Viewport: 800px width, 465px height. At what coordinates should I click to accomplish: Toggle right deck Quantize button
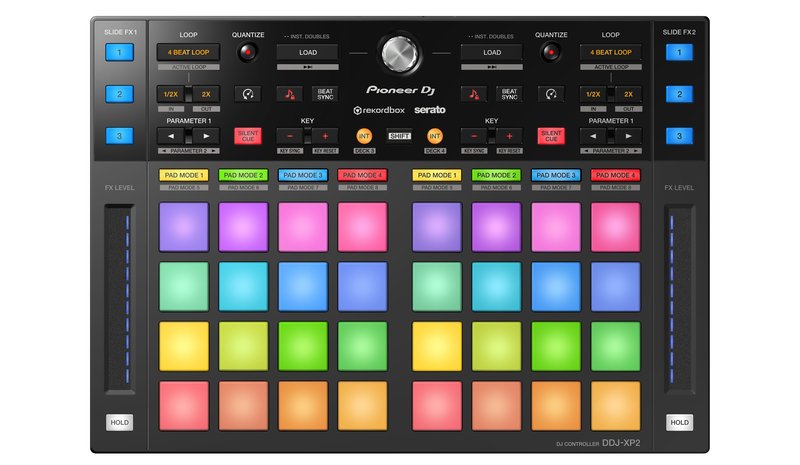click(551, 52)
